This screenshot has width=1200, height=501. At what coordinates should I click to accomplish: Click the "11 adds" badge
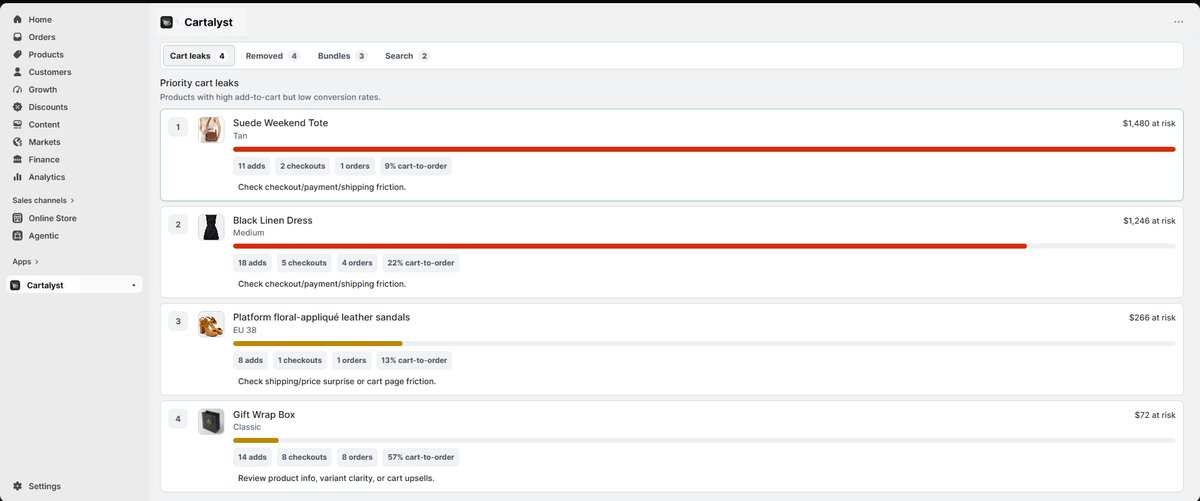(x=252, y=166)
